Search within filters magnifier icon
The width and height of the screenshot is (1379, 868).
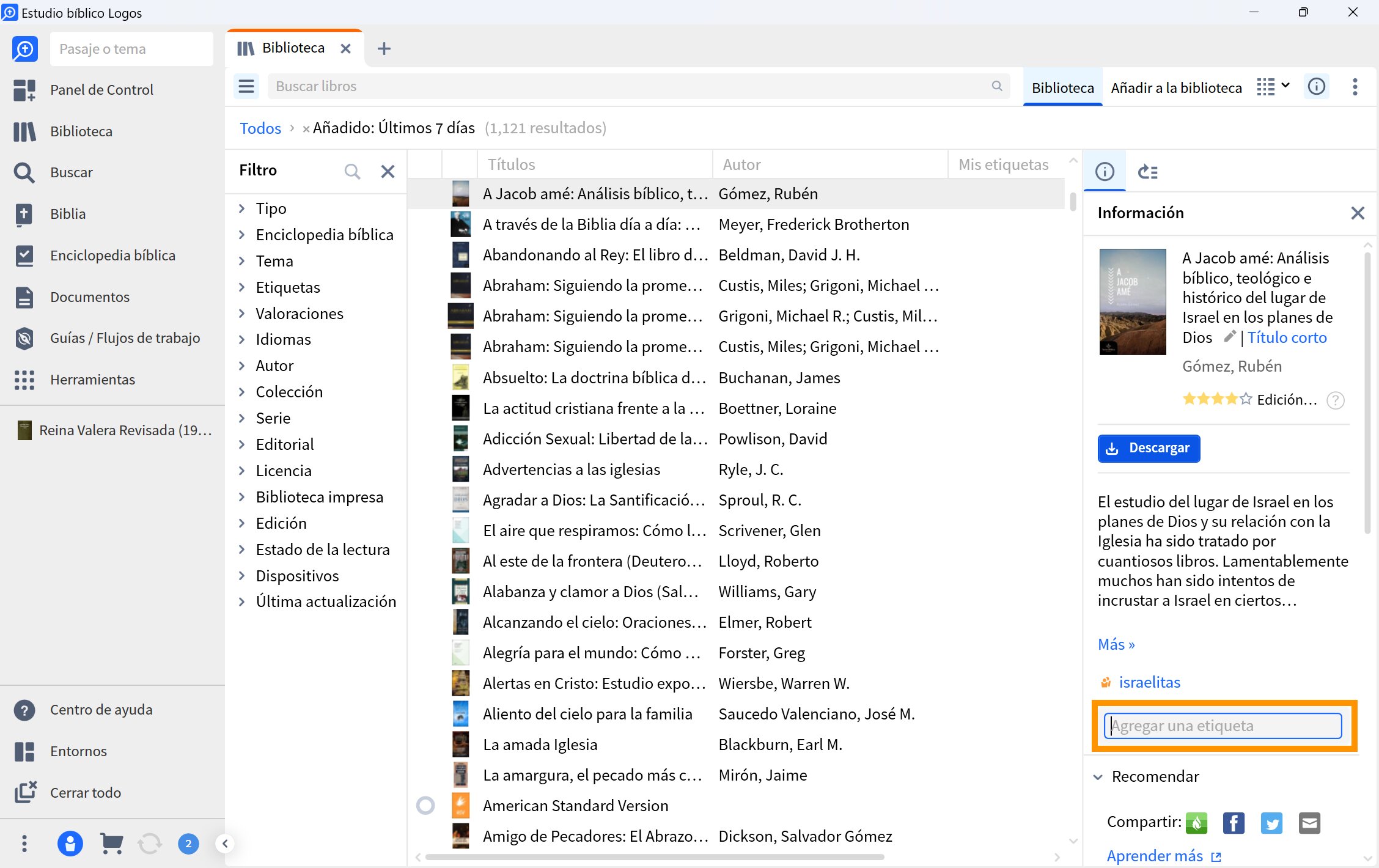pos(352,171)
